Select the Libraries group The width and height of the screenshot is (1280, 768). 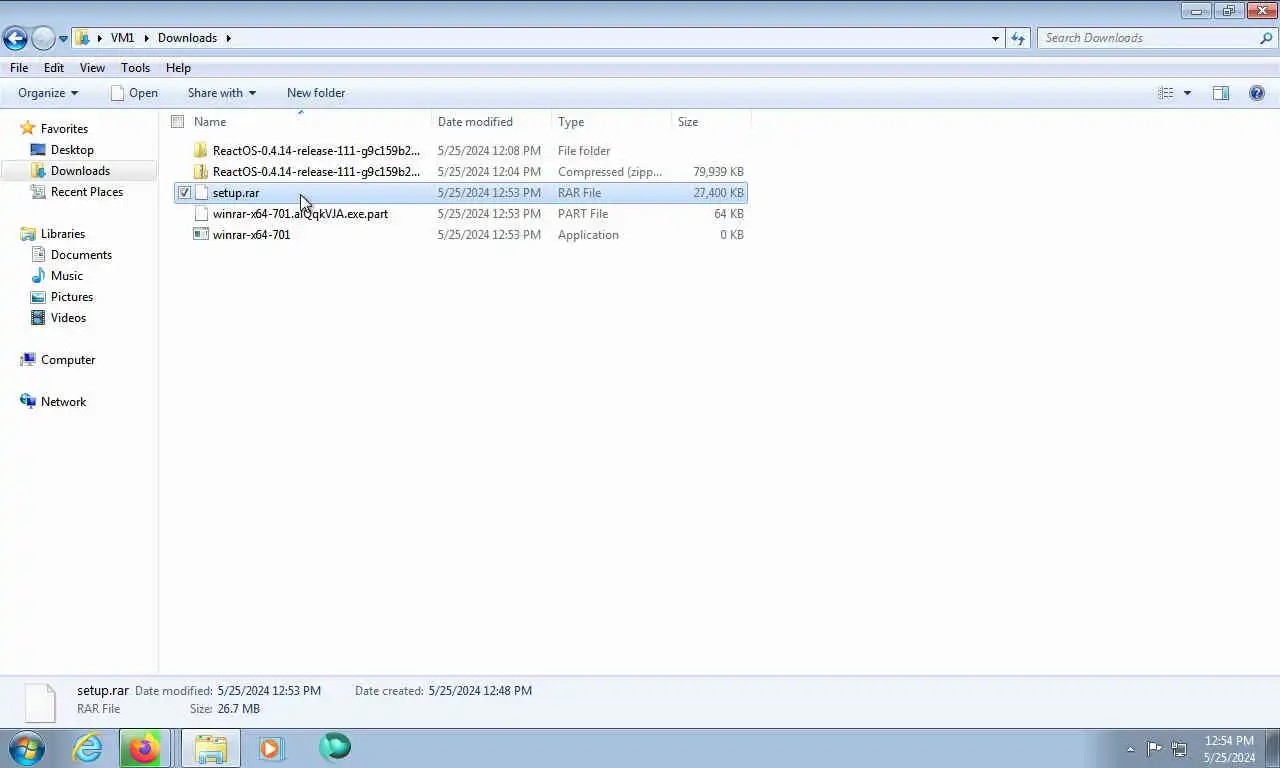52,234
